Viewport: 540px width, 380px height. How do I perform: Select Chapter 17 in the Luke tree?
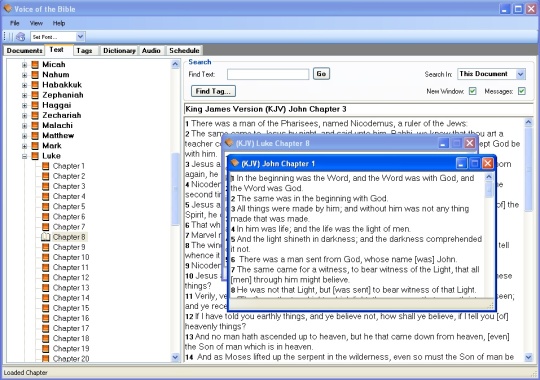point(71,328)
